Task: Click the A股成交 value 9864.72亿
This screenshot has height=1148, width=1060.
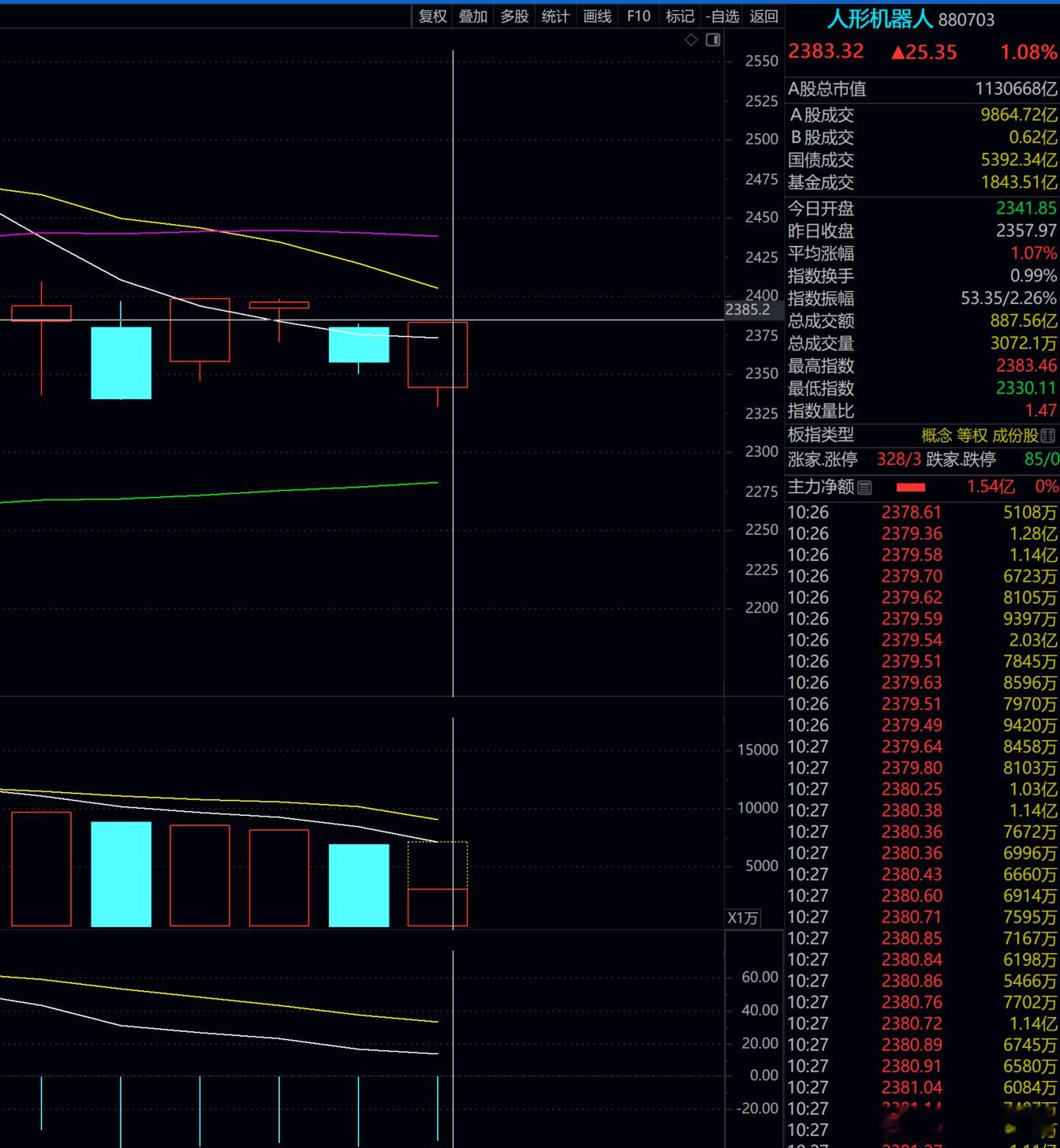Action: click(1019, 115)
